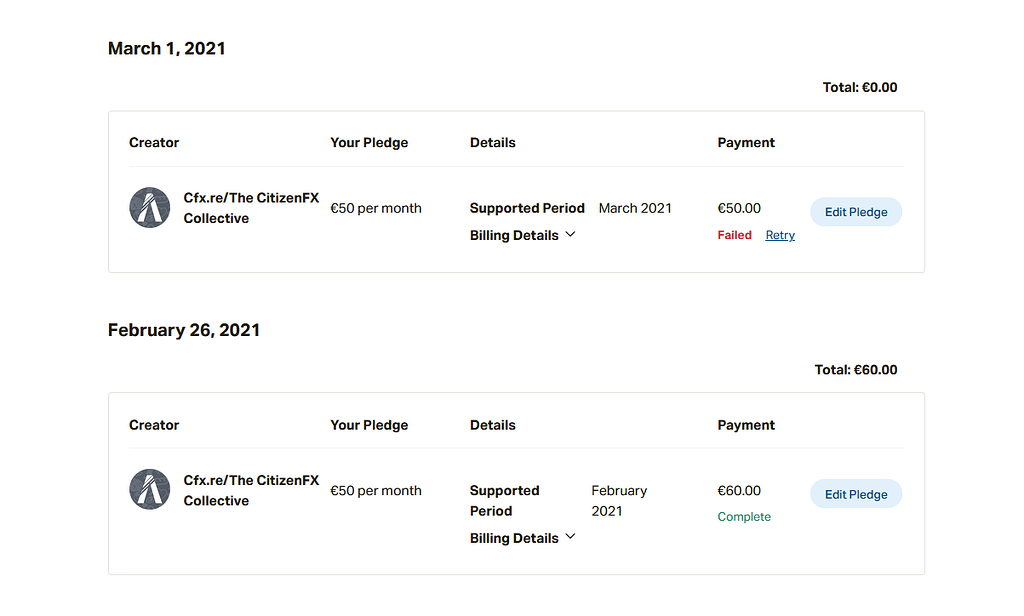This screenshot has width=1024, height=616.
Task: Expand the Billing Details text in the March 1 card
Action: [x=514, y=235]
